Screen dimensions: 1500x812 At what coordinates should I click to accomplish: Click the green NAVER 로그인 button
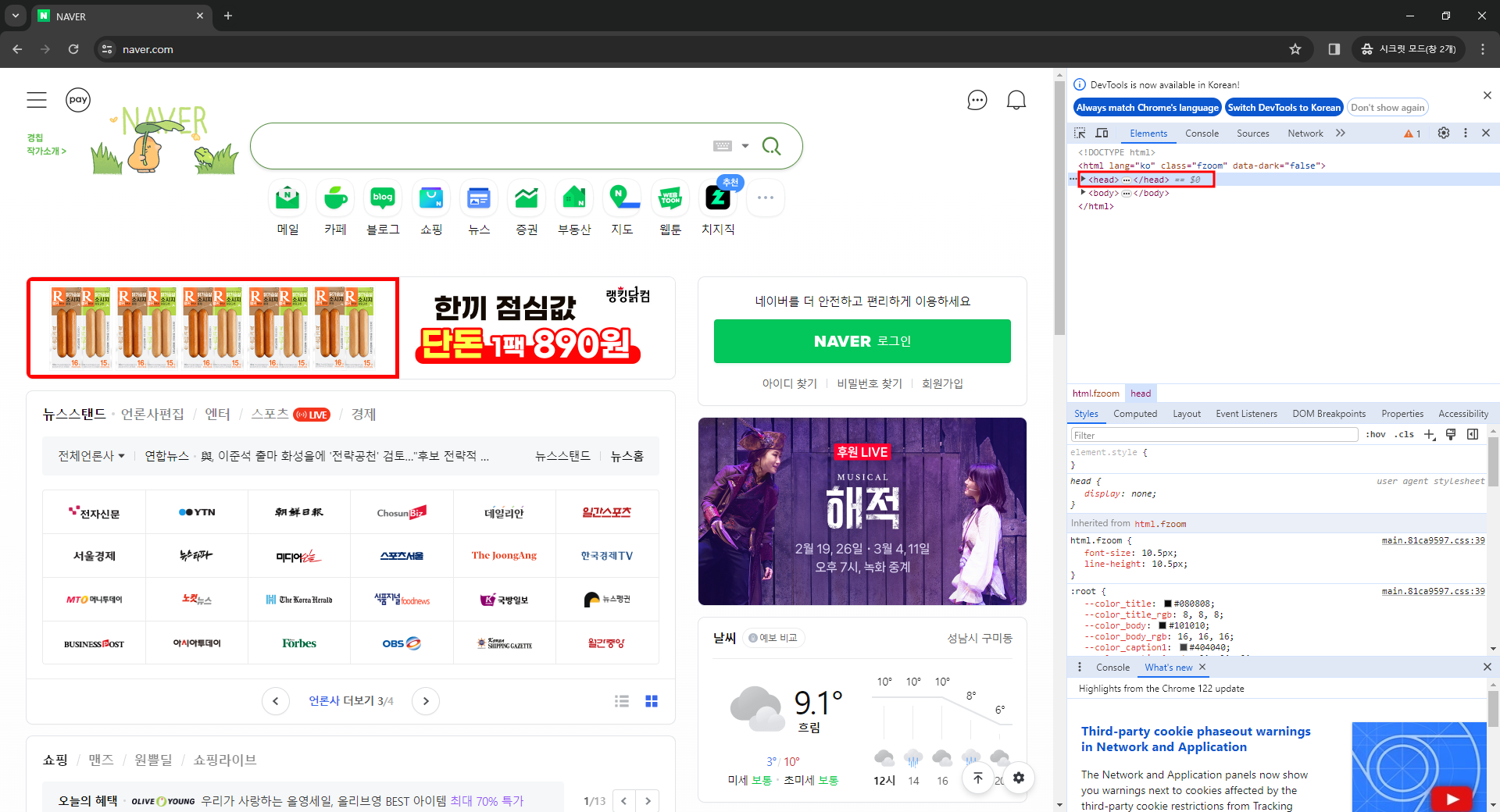click(862, 341)
